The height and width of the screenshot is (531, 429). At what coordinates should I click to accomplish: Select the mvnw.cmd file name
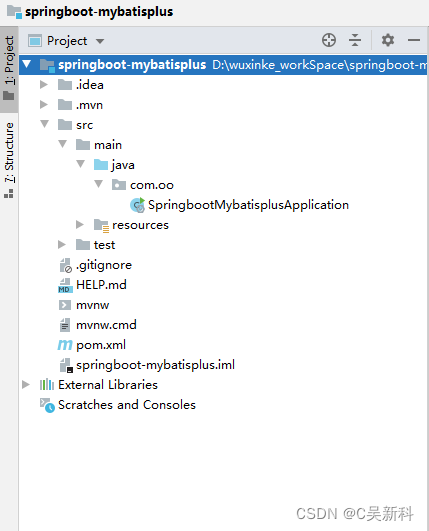click(x=106, y=325)
